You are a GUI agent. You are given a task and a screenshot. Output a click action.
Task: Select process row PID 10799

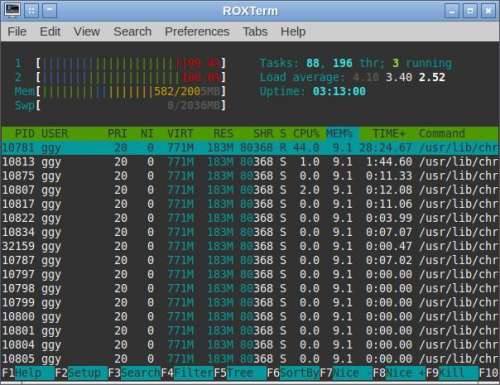[x=250, y=303]
